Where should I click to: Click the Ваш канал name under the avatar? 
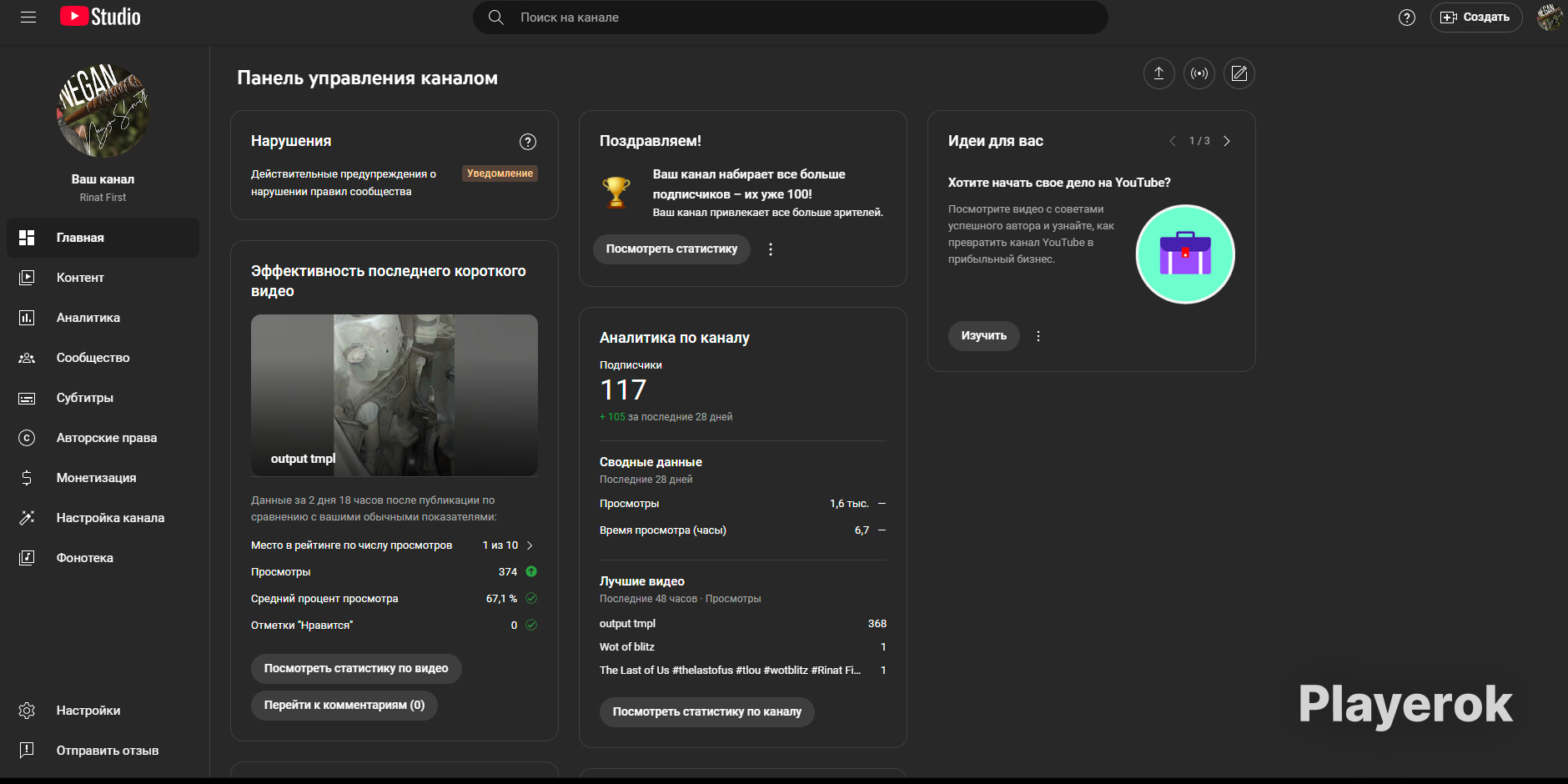click(103, 179)
